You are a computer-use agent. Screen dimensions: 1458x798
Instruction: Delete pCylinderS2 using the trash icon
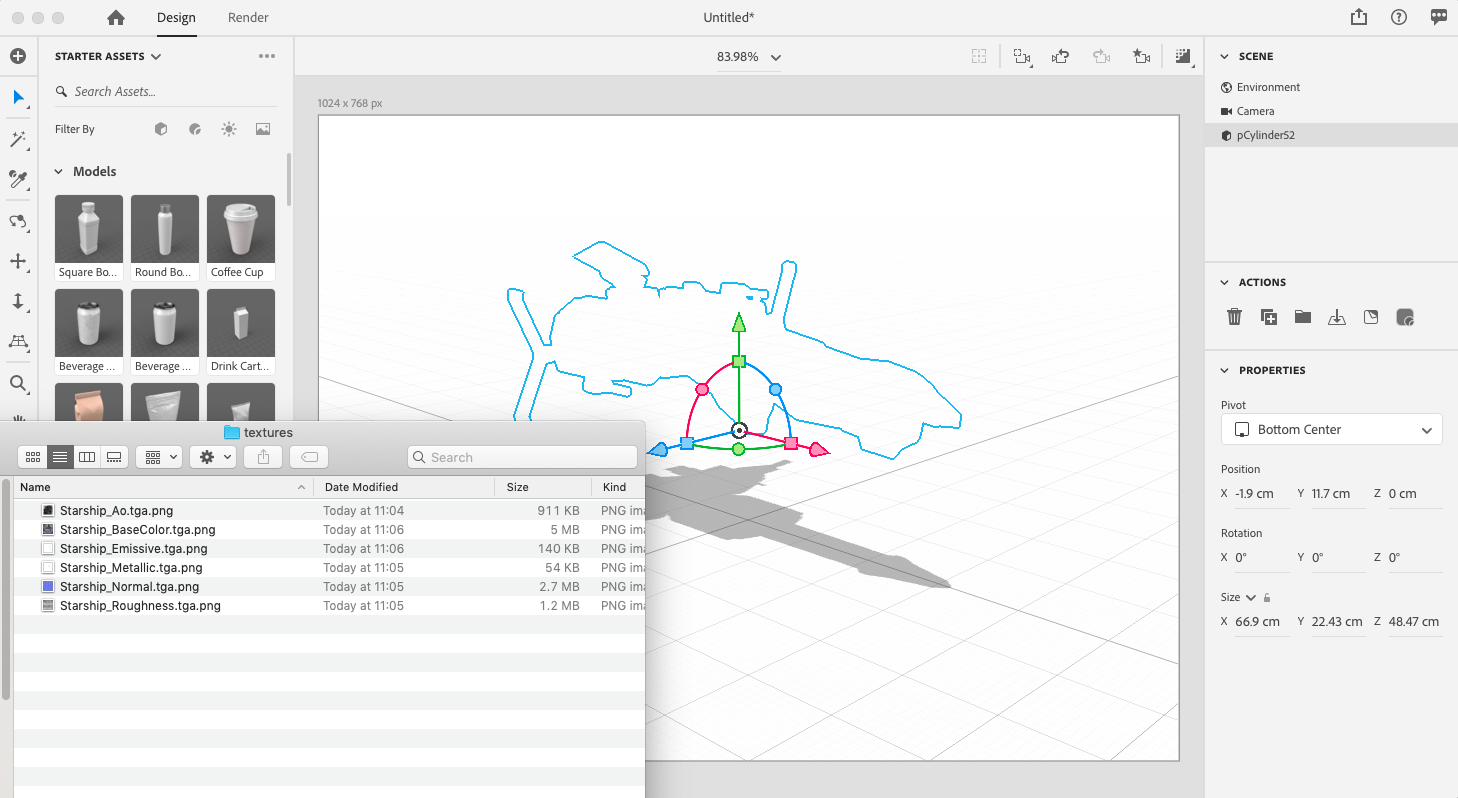point(1234,316)
